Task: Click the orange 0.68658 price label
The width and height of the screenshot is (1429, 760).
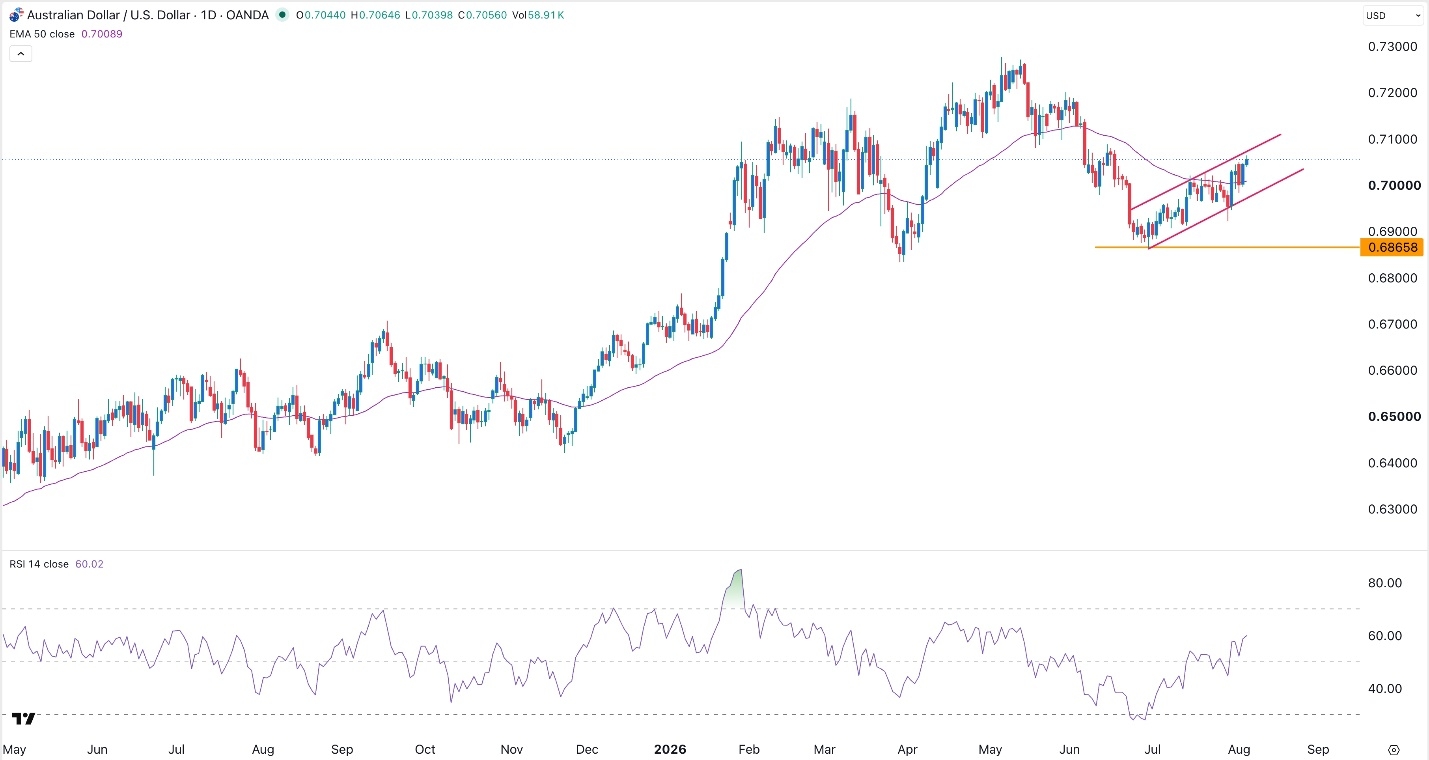Action: (1392, 247)
